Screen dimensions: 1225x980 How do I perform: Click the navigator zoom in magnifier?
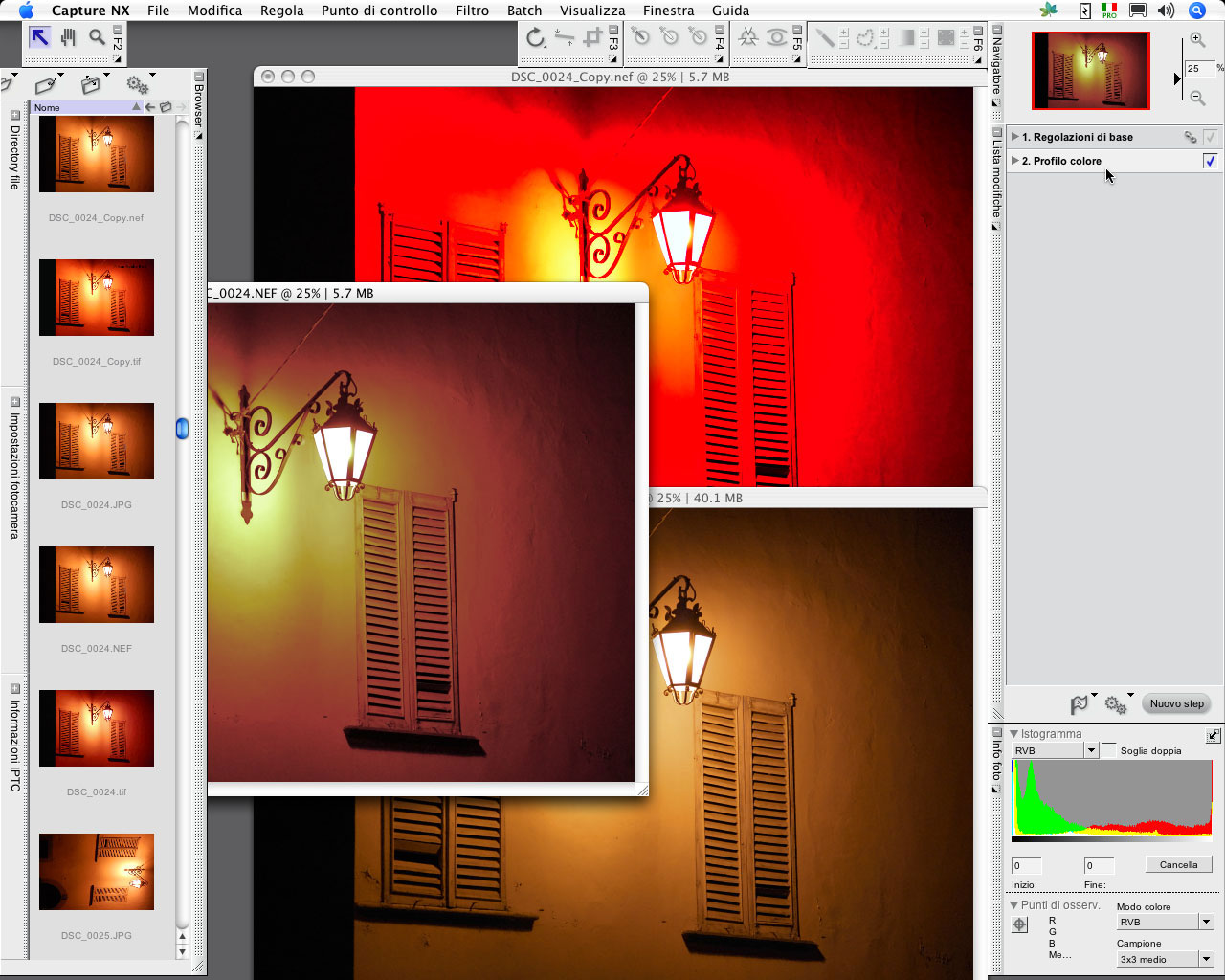click(1197, 40)
